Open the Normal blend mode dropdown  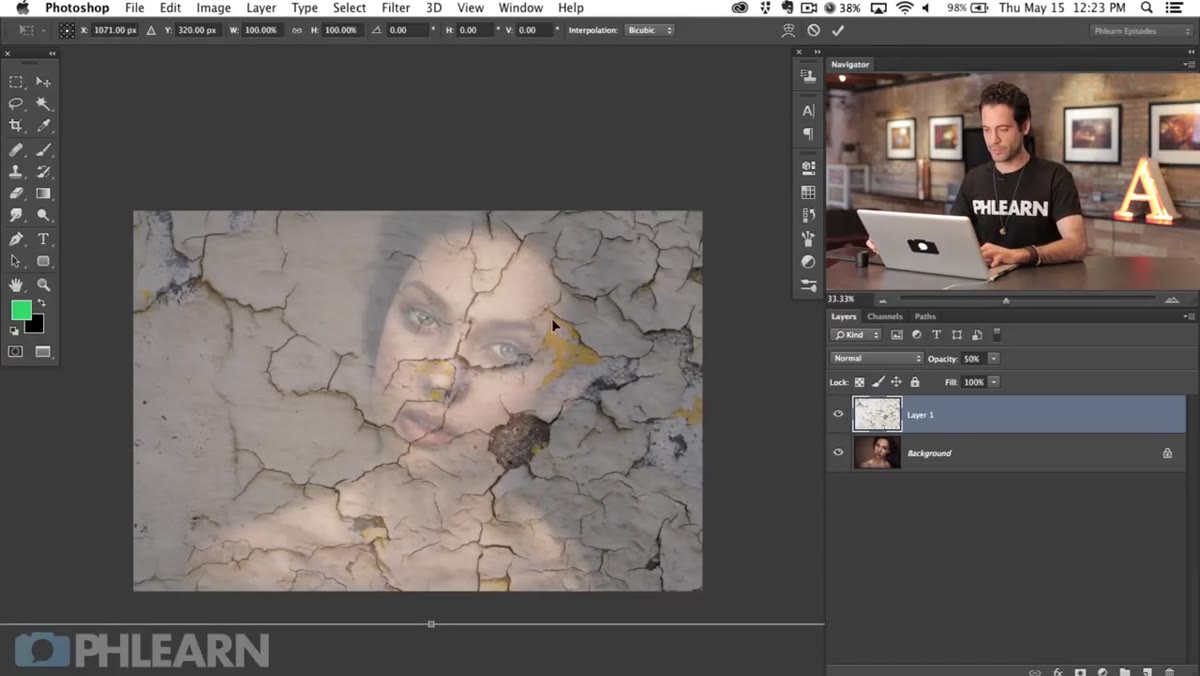tap(876, 358)
